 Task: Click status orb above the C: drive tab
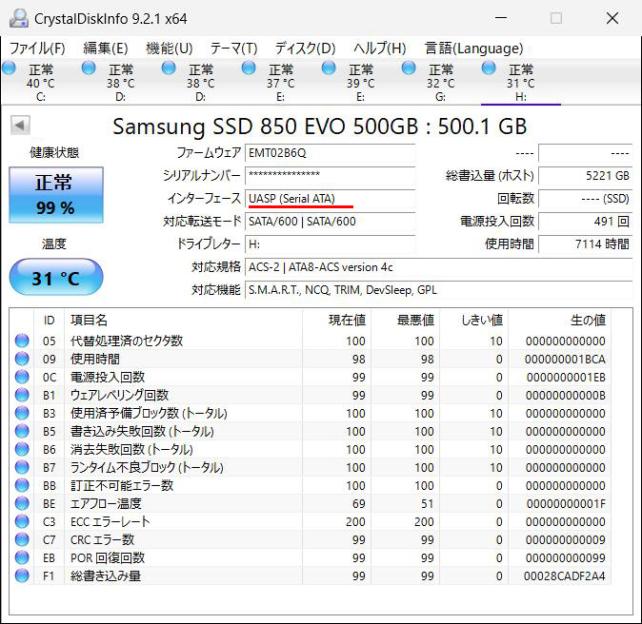pyautogui.click(x=9, y=68)
